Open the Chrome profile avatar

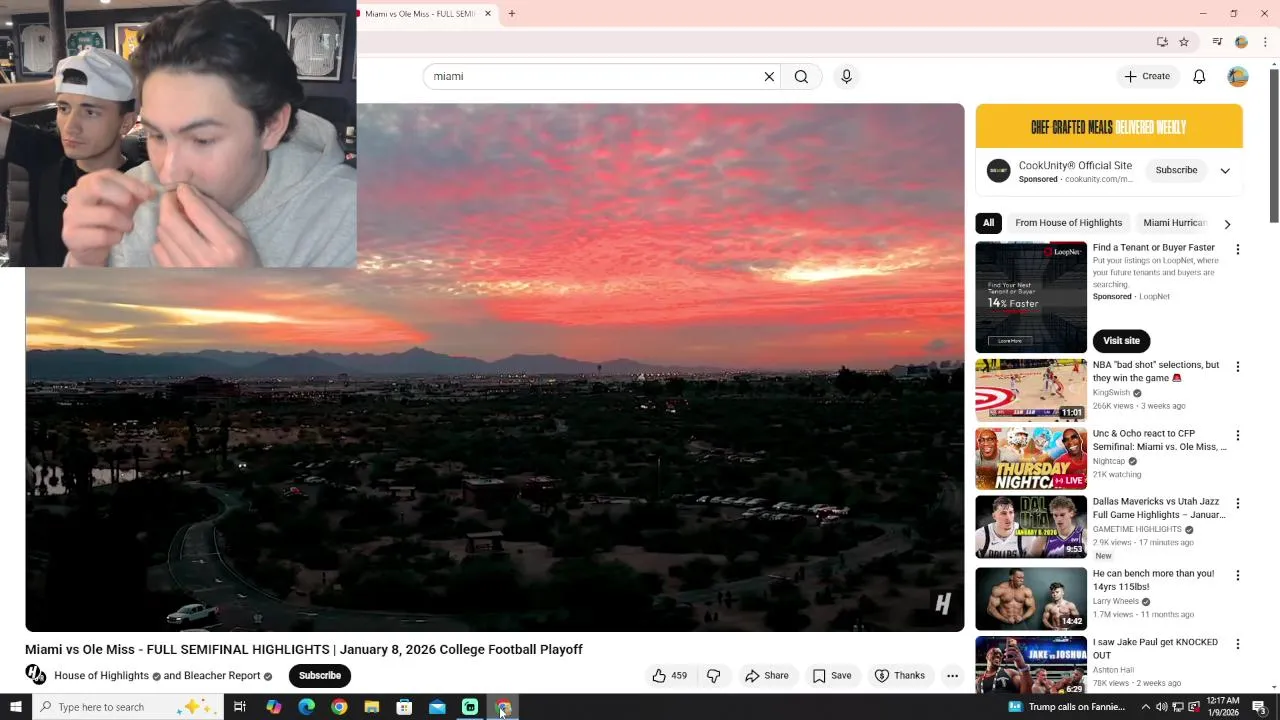(1241, 42)
